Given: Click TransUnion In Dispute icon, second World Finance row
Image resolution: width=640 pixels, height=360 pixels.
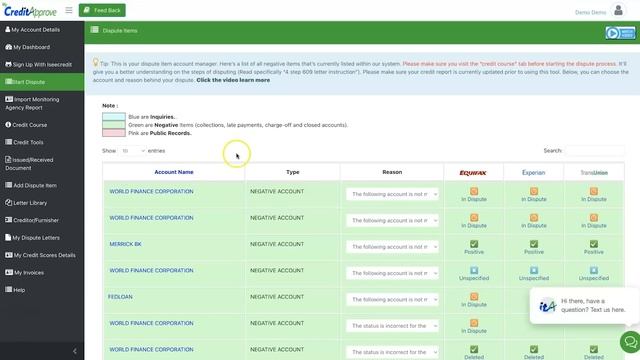Looking at the screenshot, I should [x=594, y=218].
